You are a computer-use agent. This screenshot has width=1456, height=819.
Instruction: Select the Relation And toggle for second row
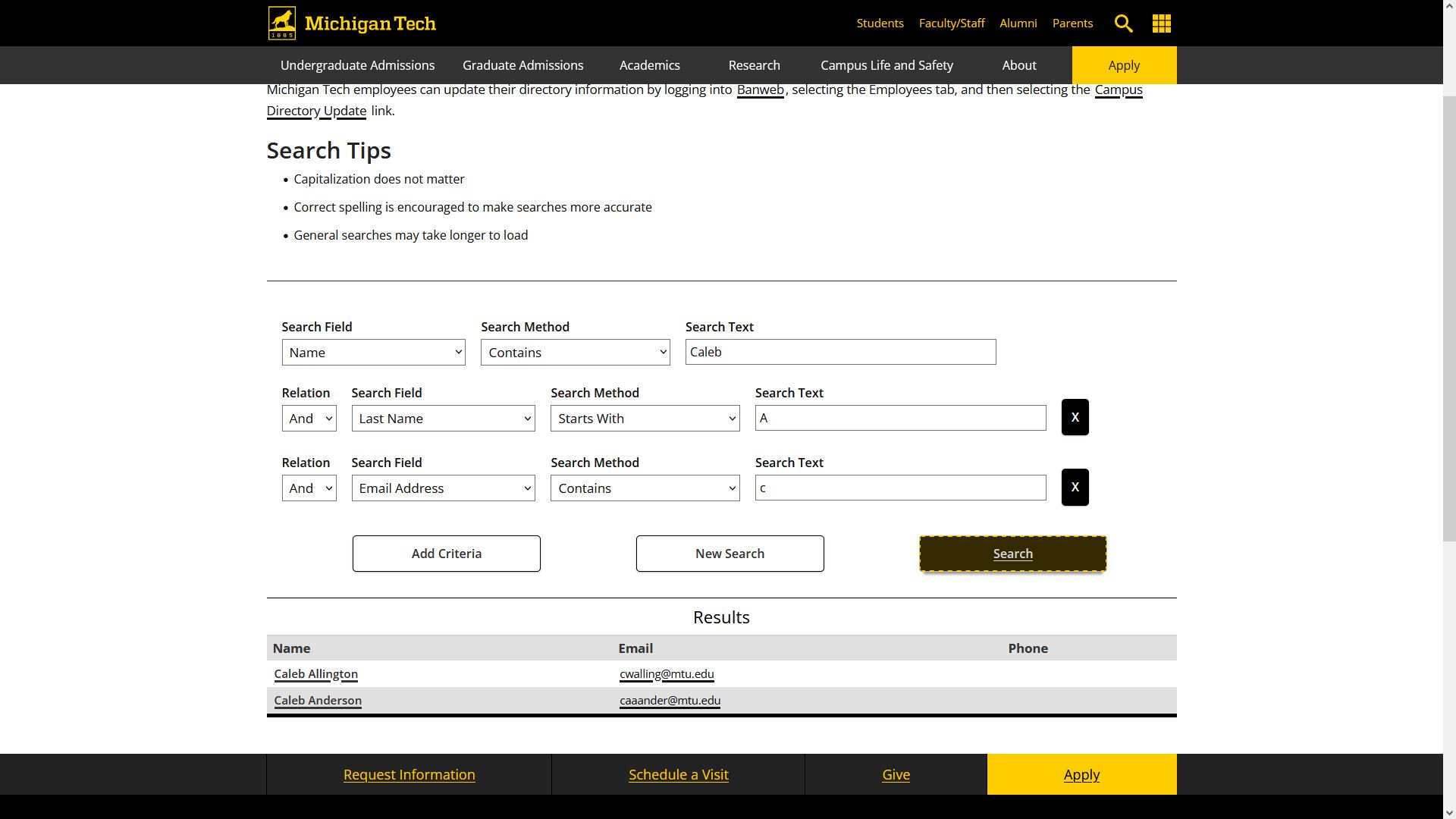click(x=309, y=488)
